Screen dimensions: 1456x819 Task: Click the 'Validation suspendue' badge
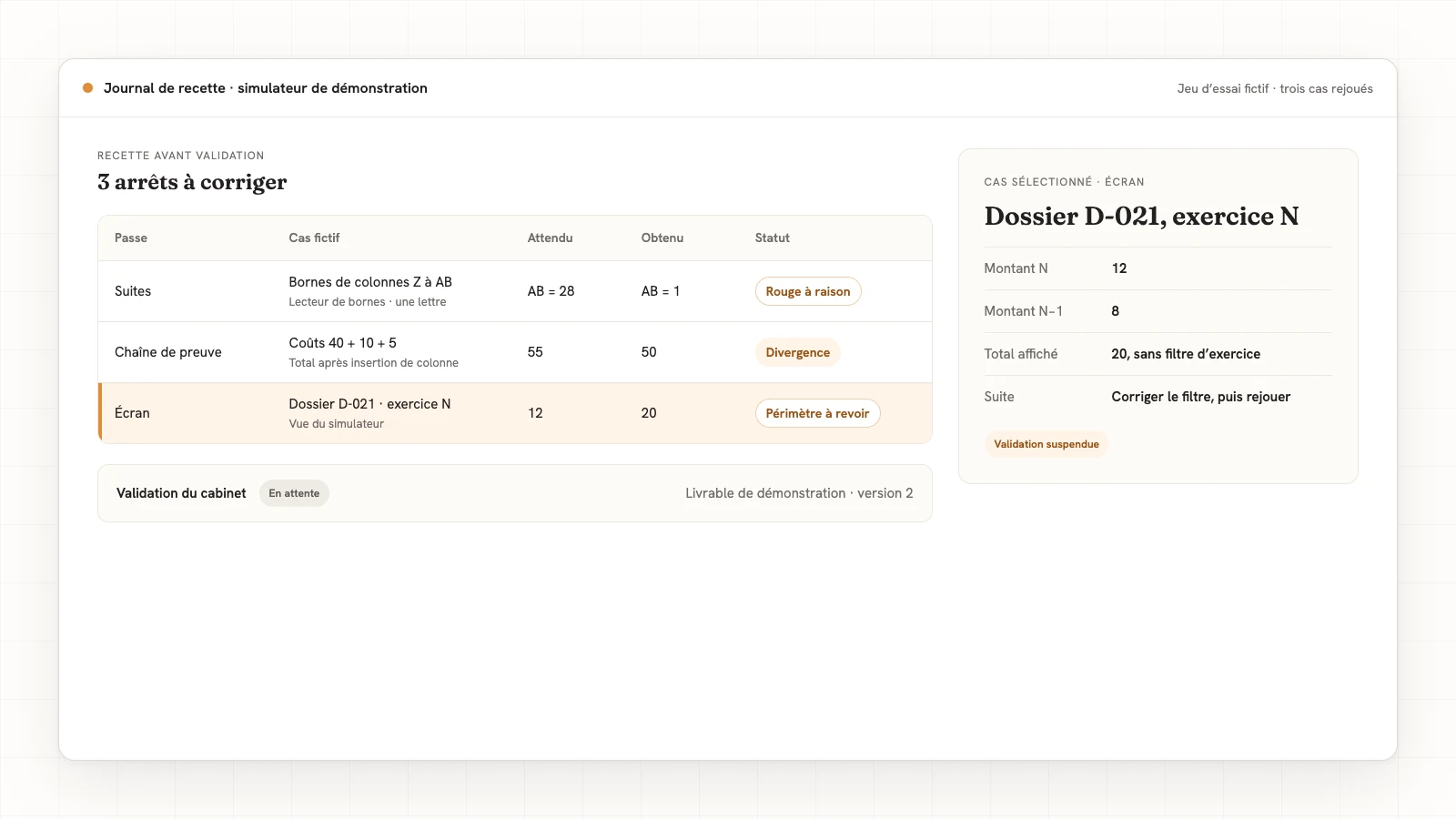tap(1046, 444)
